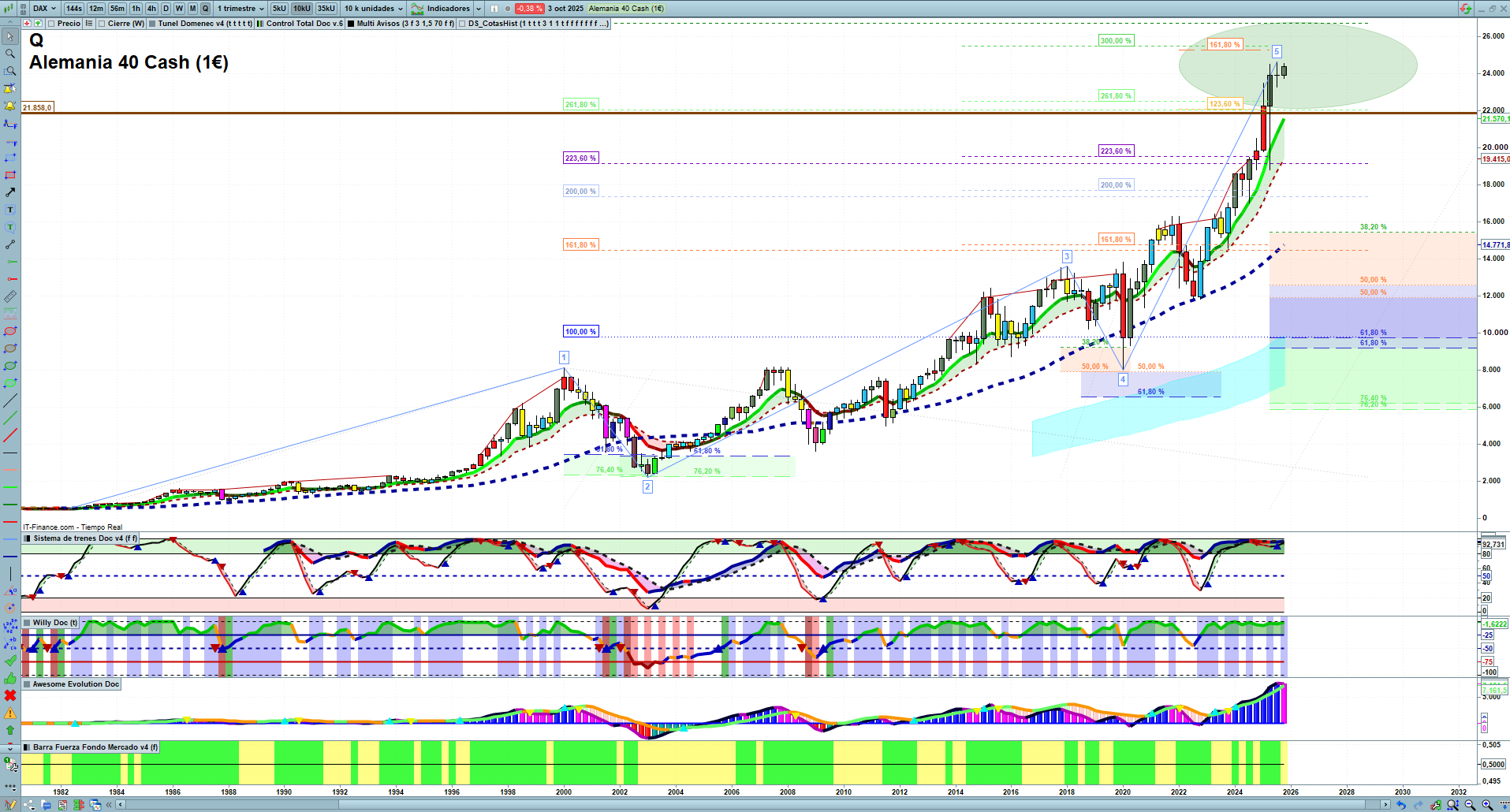
Task: Click the red X delete drawings icon
Action: point(10,695)
